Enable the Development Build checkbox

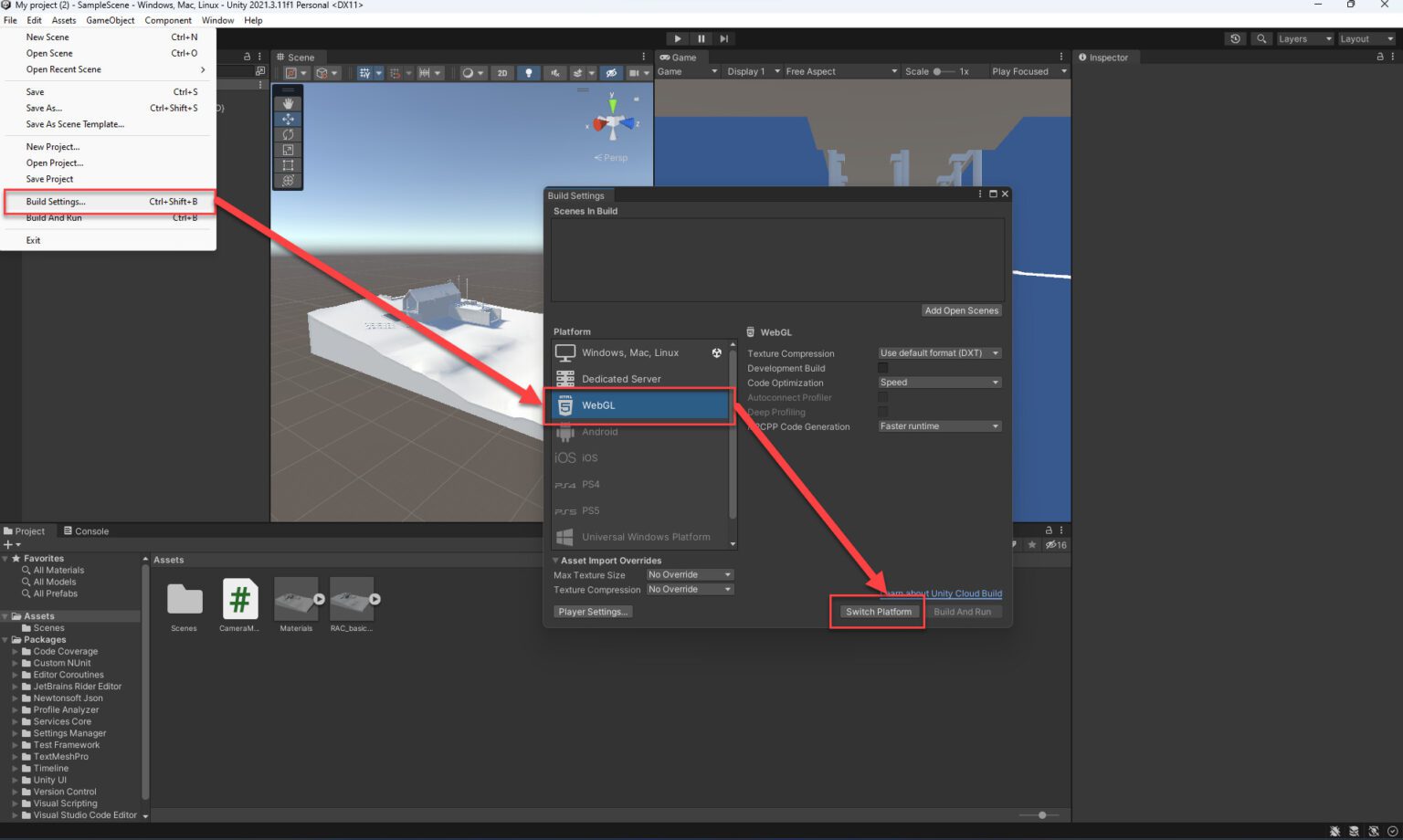[x=882, y=367]
